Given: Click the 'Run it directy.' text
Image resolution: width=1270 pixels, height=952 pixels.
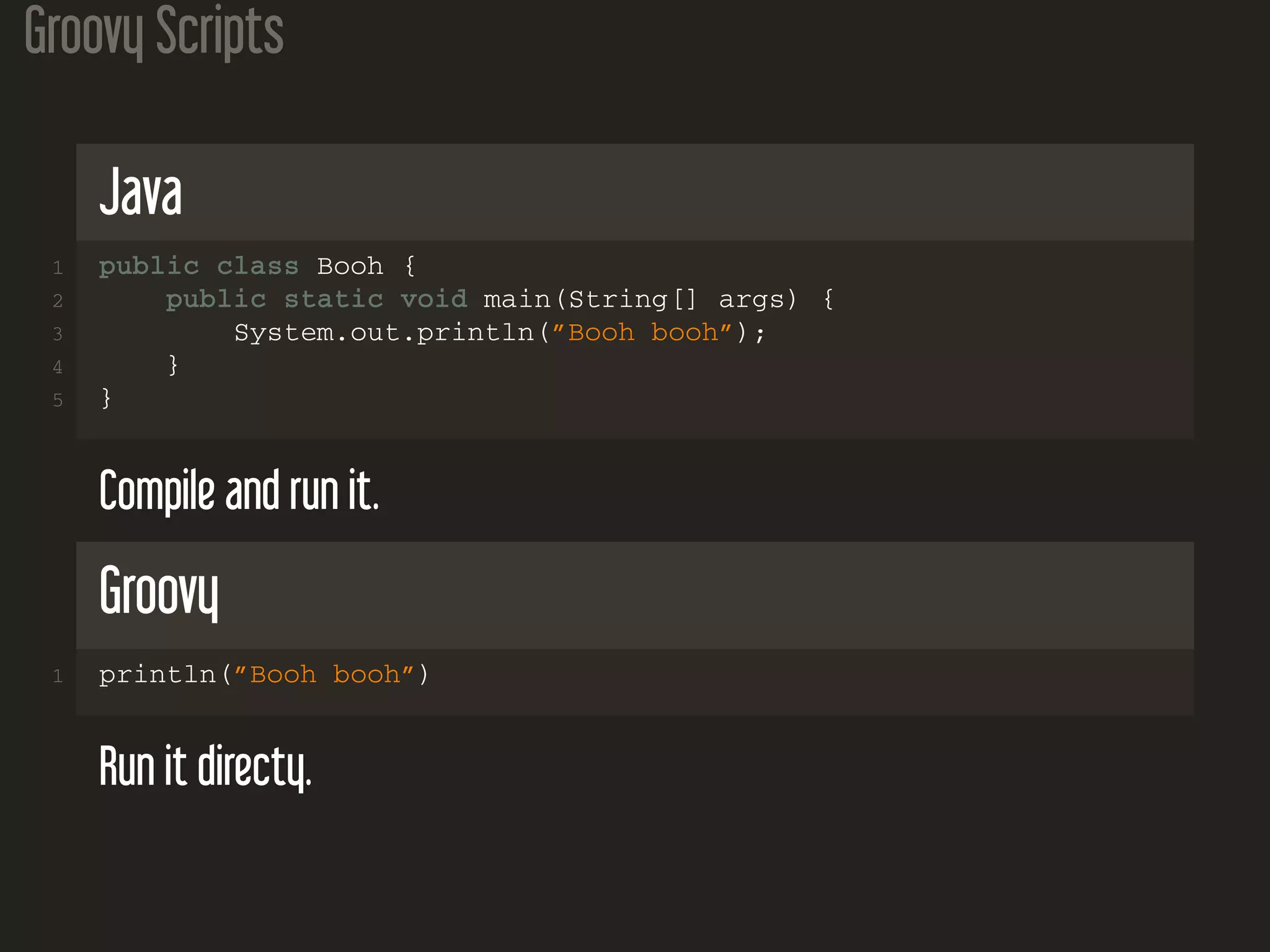Looking at the screenshot, I should pyautogui.click(x=205, y=767).
